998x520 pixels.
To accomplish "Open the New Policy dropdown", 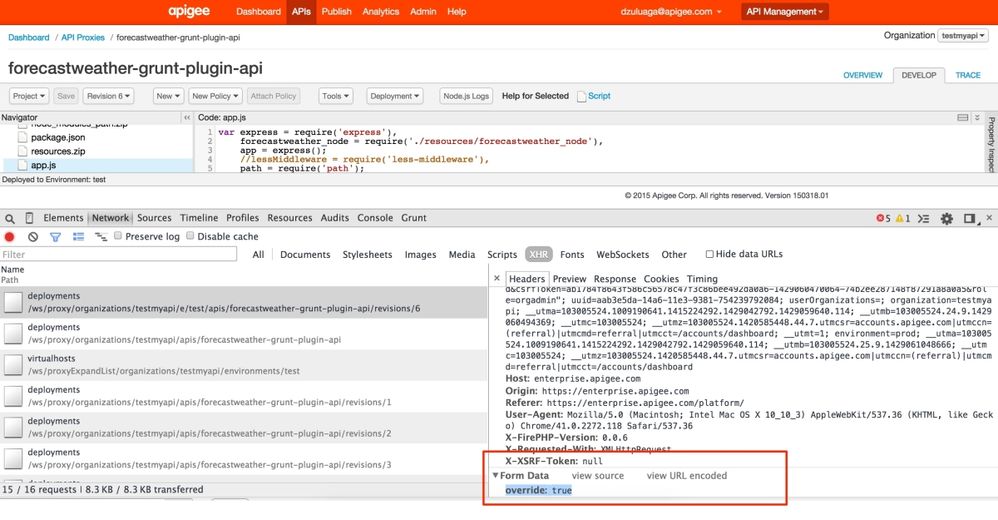I will tap(215, 96).
